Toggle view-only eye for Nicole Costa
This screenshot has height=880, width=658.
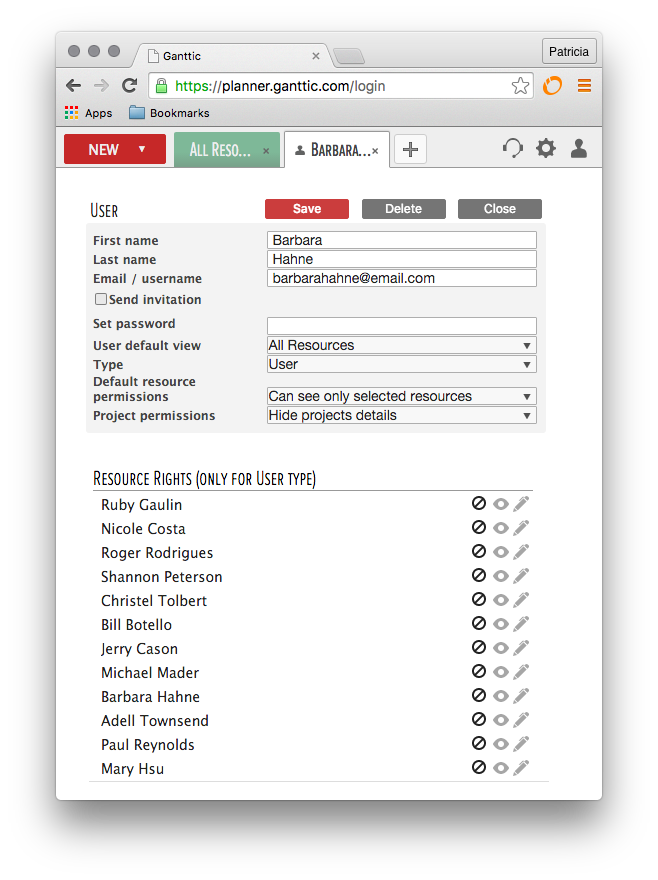tap(501, 528)
